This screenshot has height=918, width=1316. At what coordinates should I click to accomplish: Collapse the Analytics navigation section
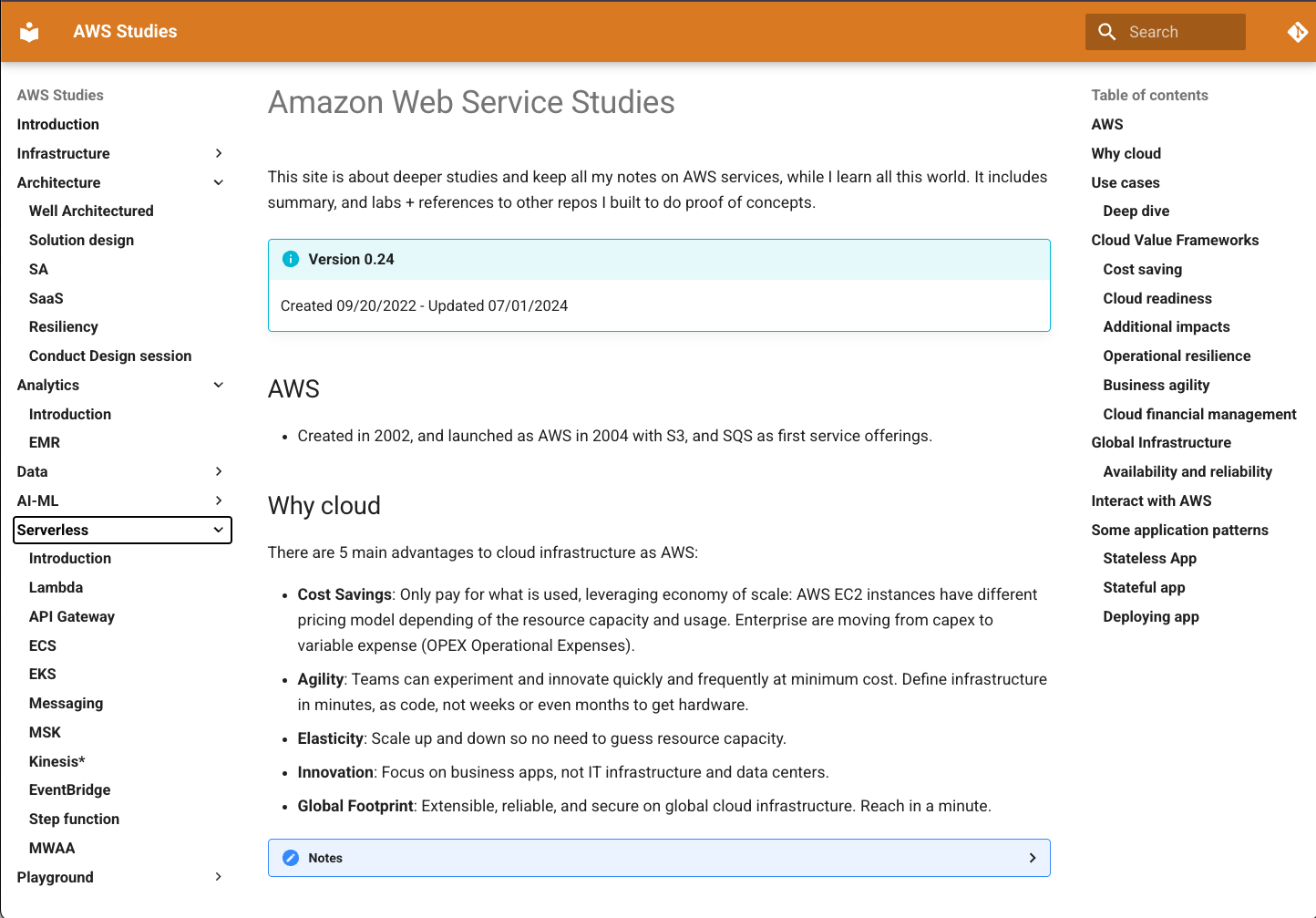point(219,385)
